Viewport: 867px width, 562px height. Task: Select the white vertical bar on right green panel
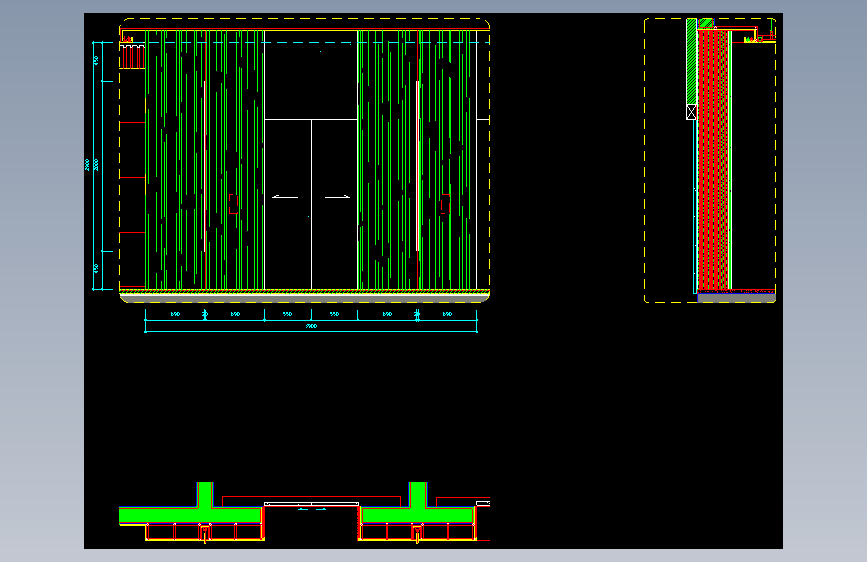click(417, 166)
